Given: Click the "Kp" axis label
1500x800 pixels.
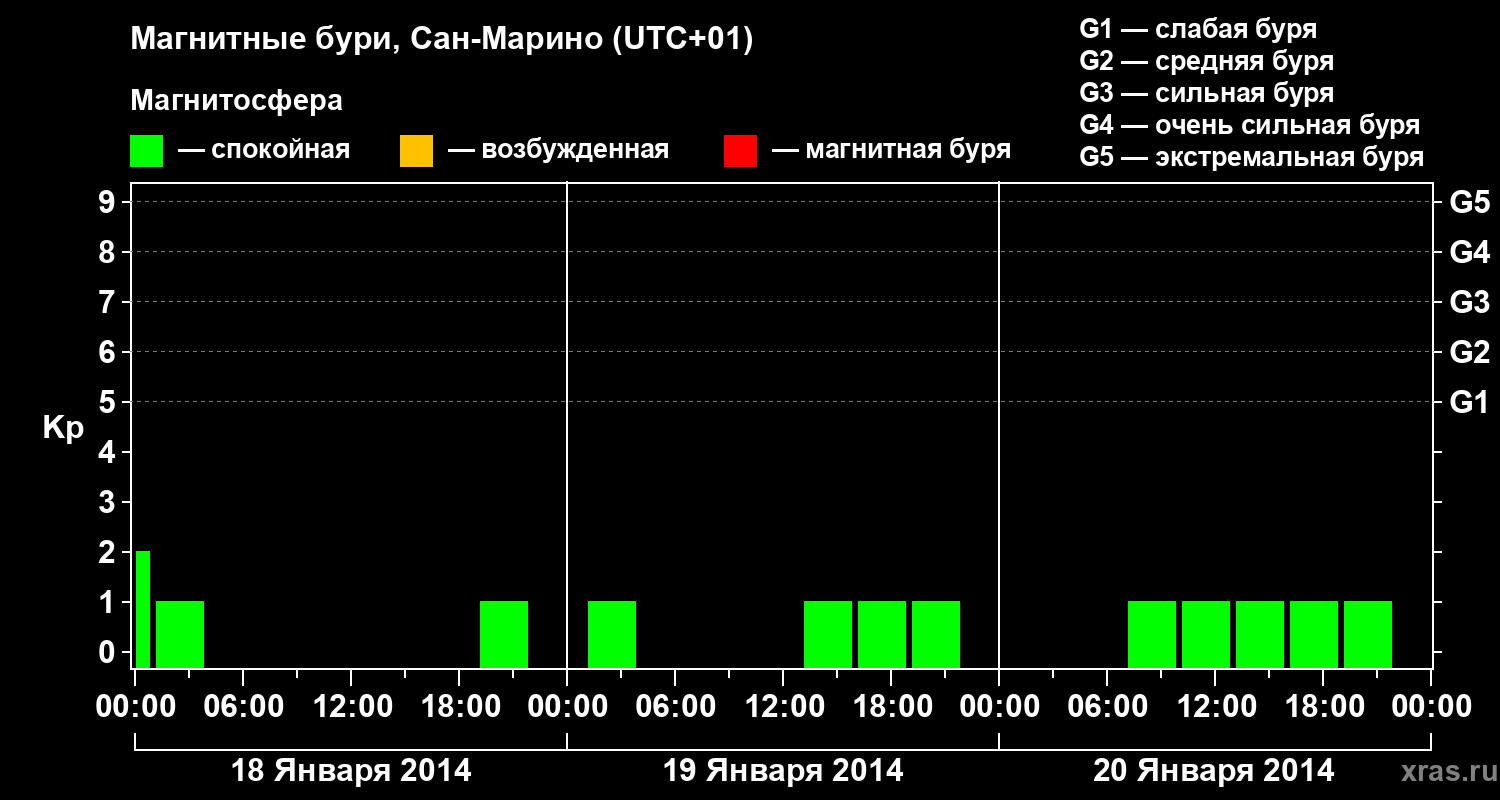Looking at the screenshot, I should pyautogui.click(x=63, y=429).
